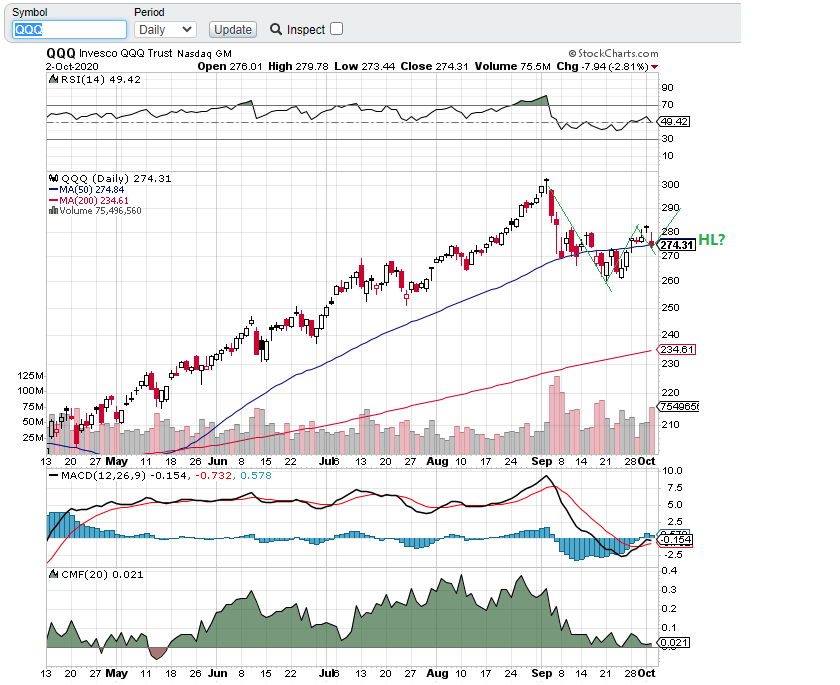Click the Jun label on price chart axis
The height and width of the screenshot is (685, 840).
[218, 461]
